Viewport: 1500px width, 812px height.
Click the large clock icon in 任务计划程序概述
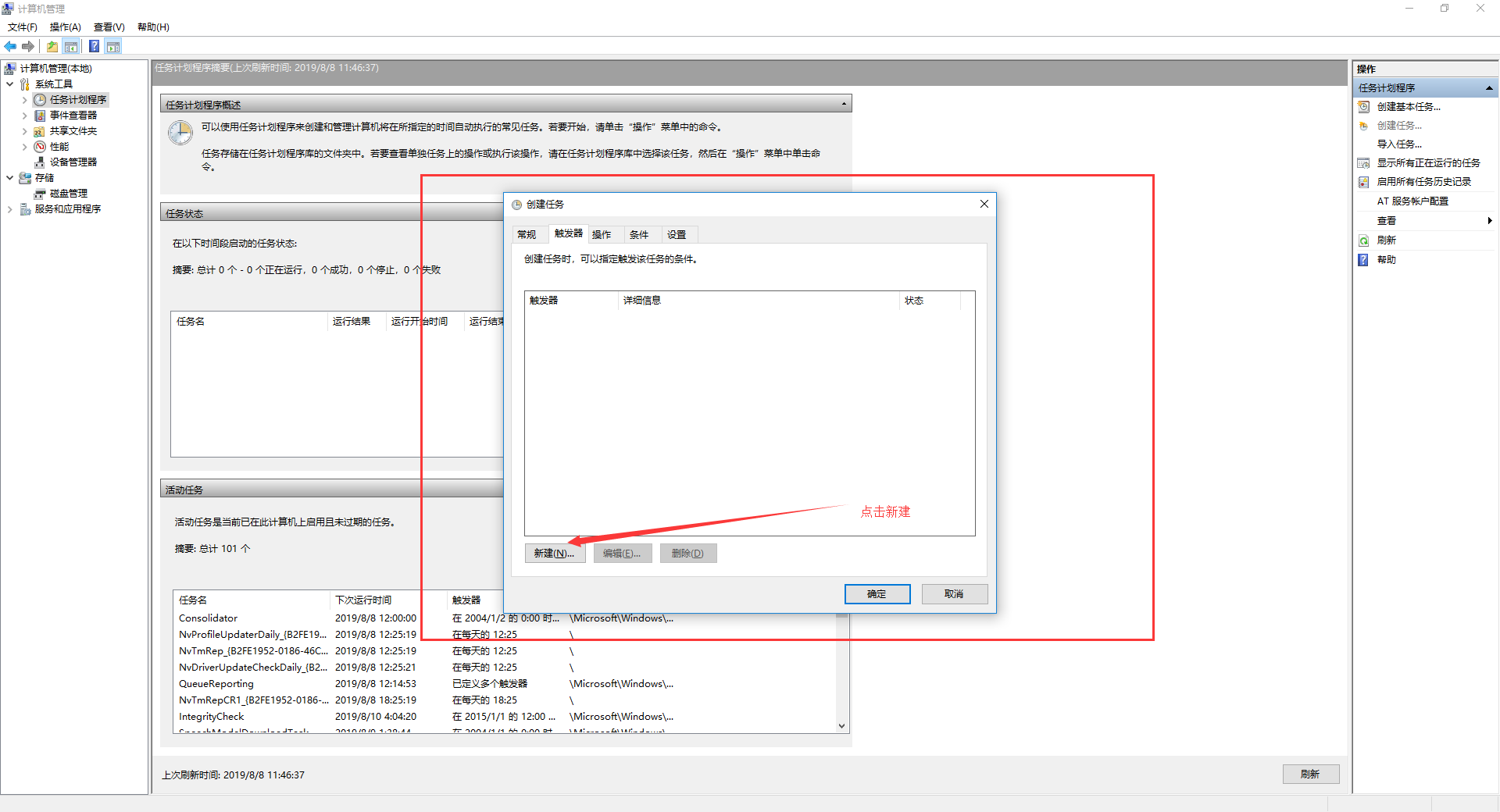point(180,133)
